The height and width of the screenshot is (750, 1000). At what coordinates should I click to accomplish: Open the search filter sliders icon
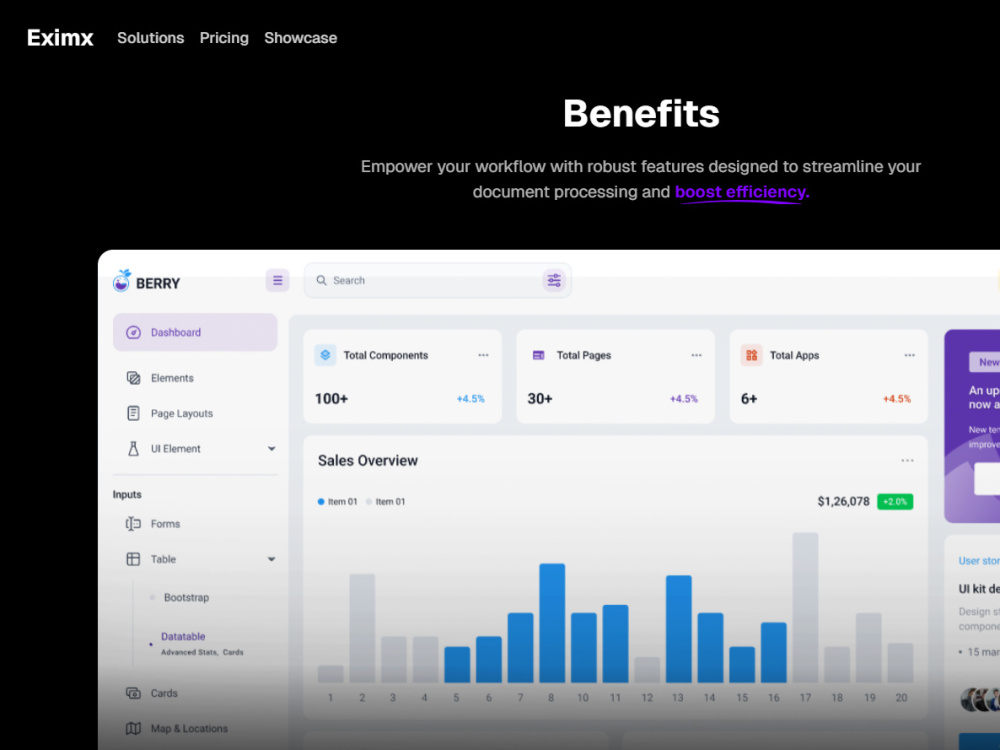point(554,280)
